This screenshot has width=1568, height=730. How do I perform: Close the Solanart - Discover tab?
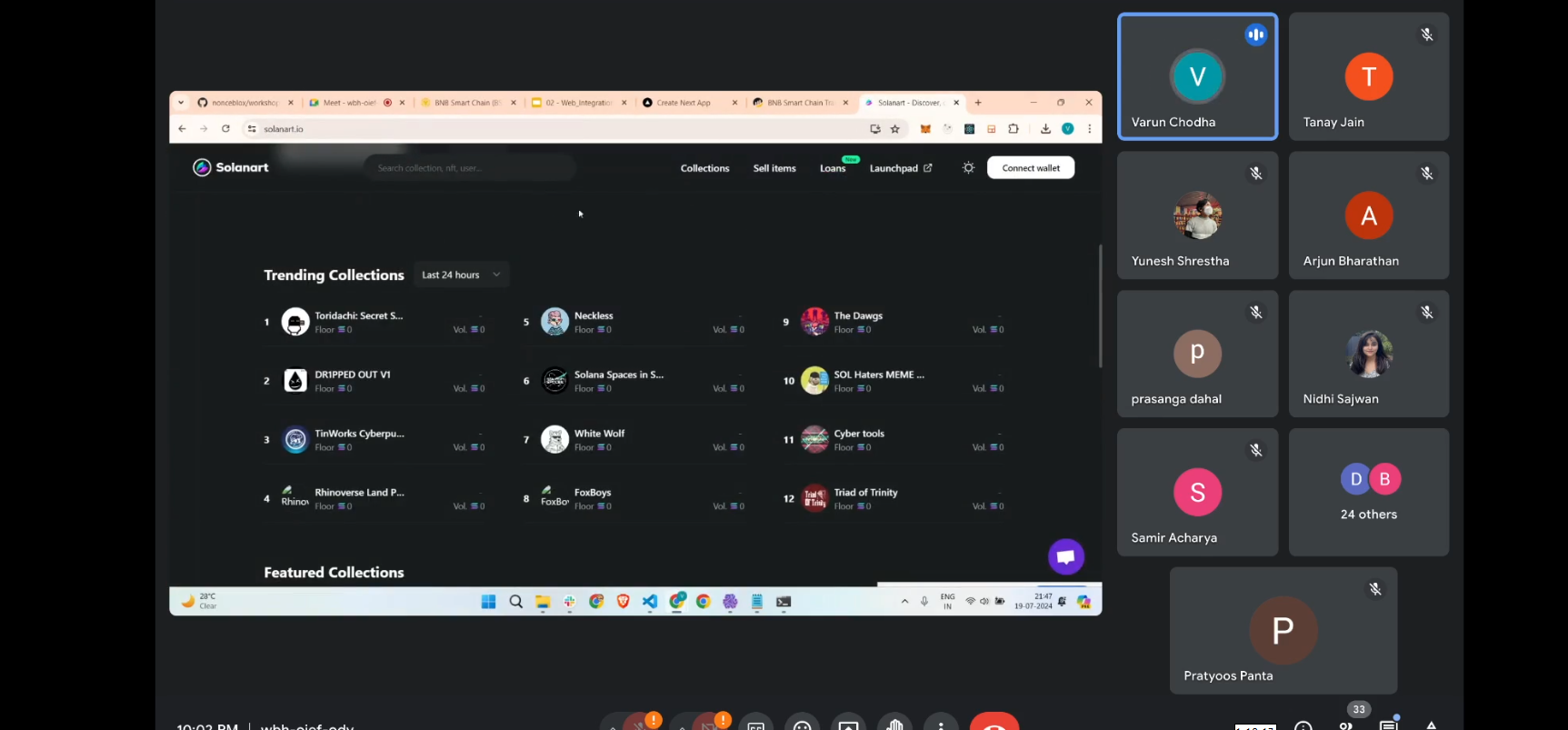click(x=956, y=103)
